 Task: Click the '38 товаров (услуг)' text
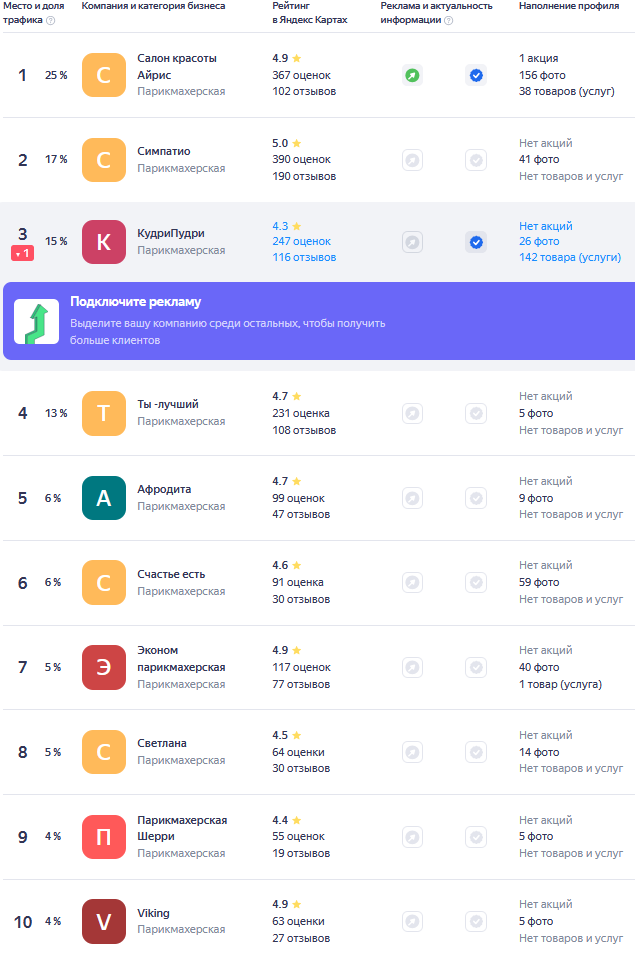click(567, 91)
